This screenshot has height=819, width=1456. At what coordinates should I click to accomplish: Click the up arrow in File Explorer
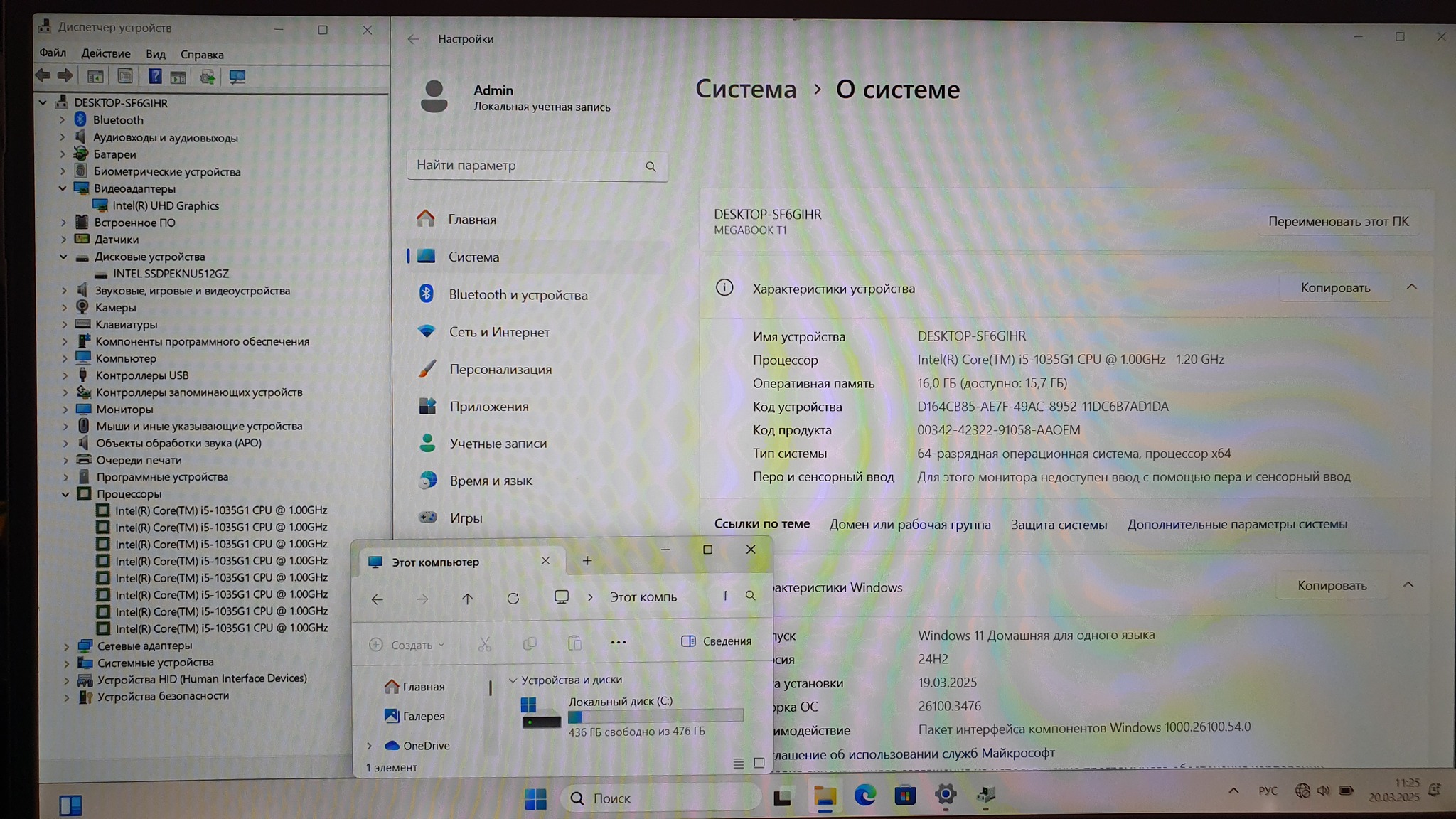pyautogui.click(x=467, y=599)
